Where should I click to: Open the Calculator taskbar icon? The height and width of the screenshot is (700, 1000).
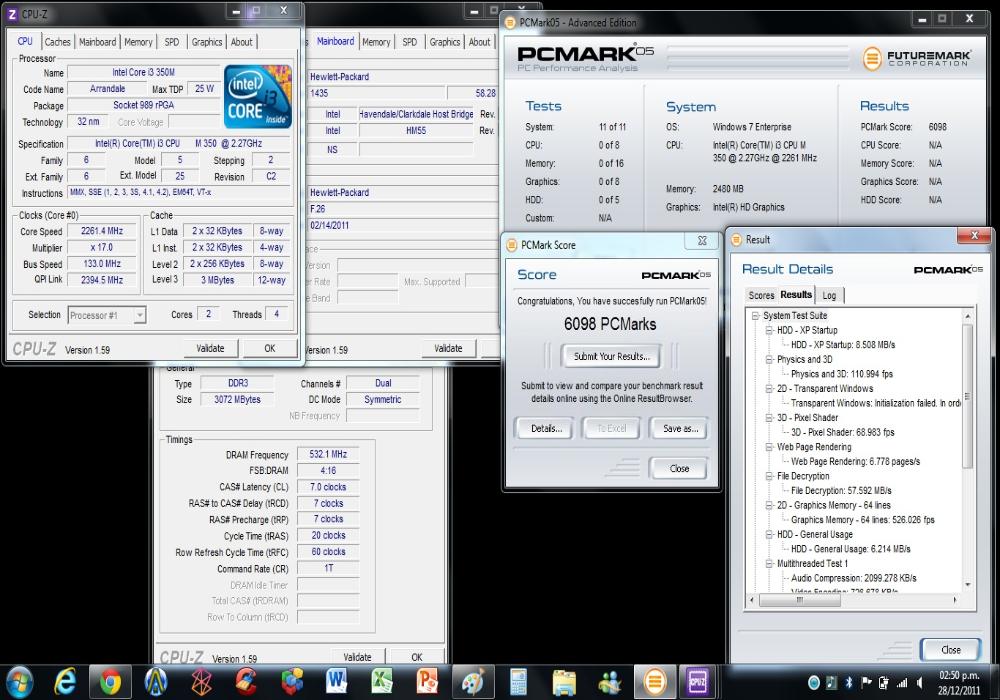coord(518,682)
